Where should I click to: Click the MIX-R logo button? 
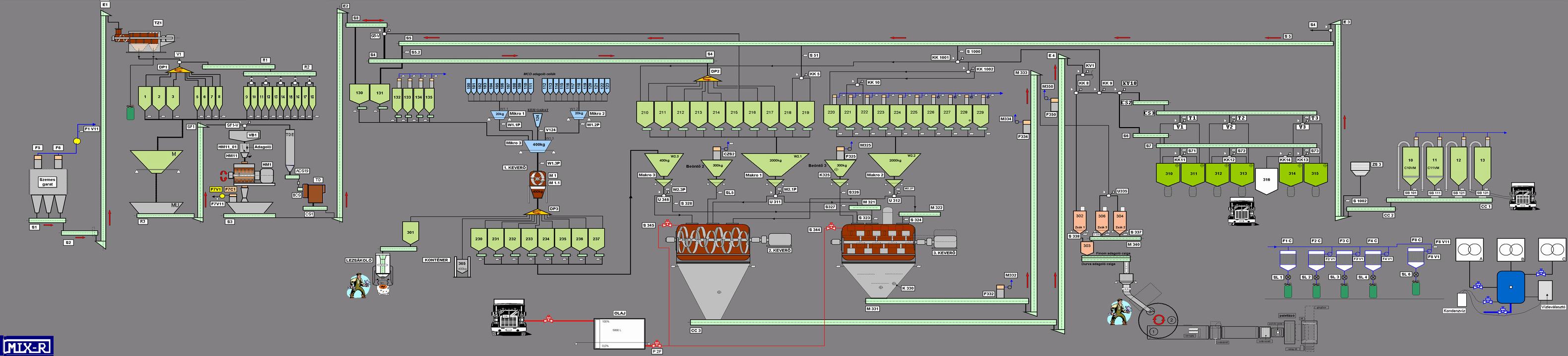pyautogui.click(x=27, y=346)
